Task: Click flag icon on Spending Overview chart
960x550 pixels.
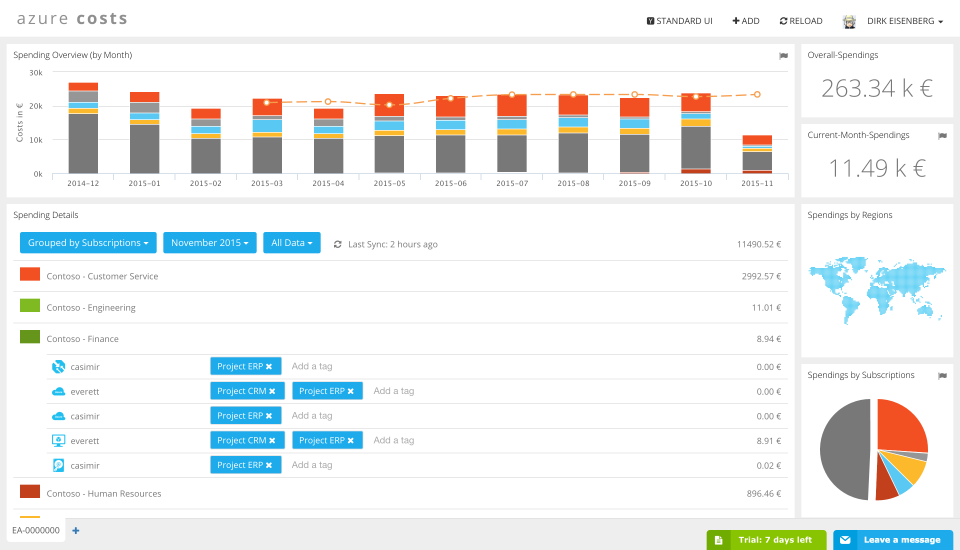Action: click(783, 56)
